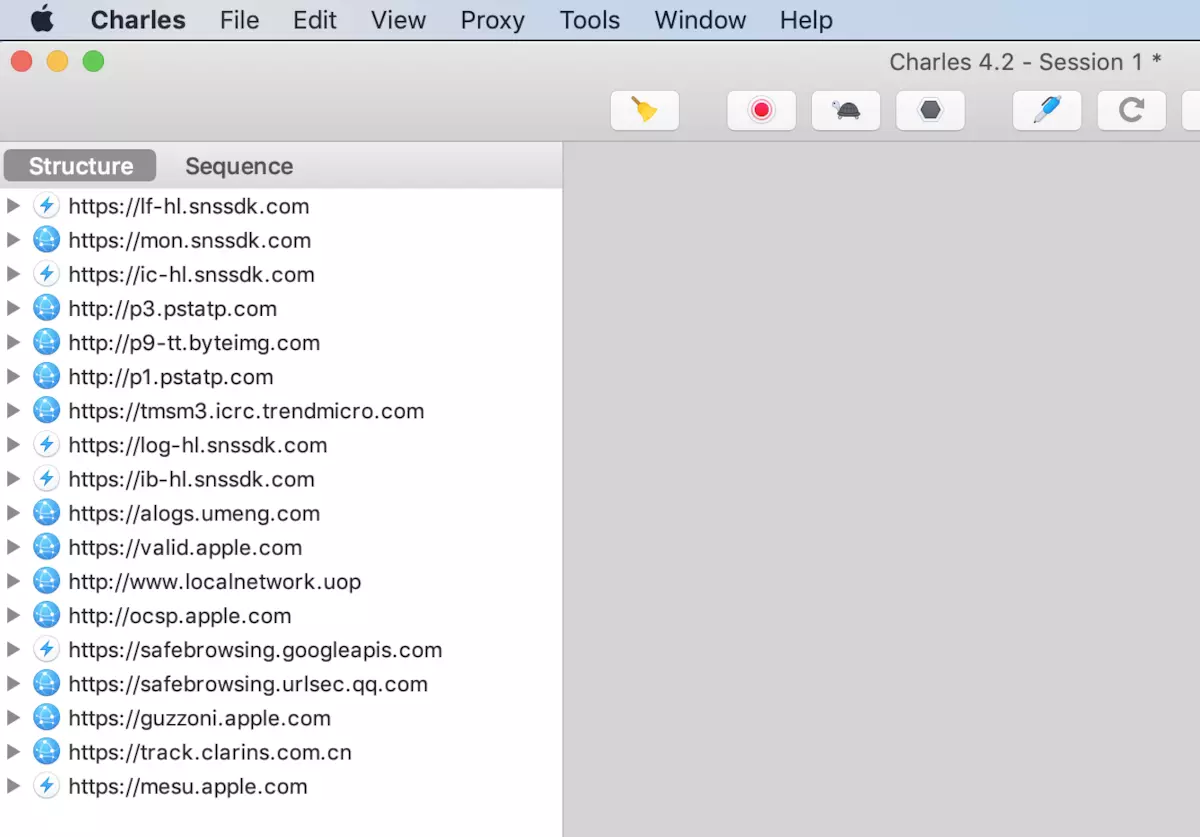Select the https://safebrowsing.urlsec.qq.com host text
This screenshot has width=1200, height=837.
coord(248,684)
